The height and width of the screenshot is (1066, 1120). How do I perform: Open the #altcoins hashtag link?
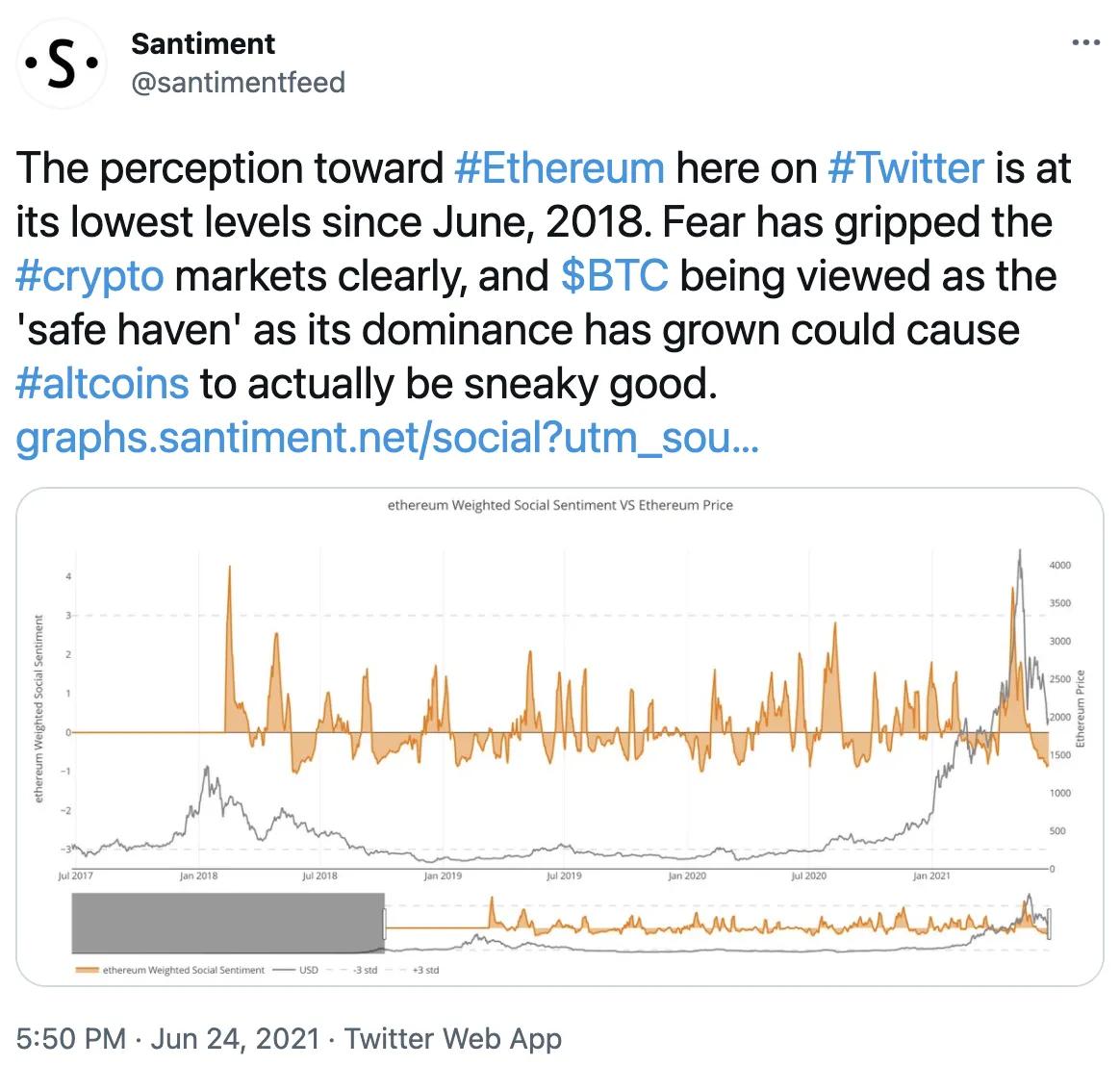click(x=102, y=384)
